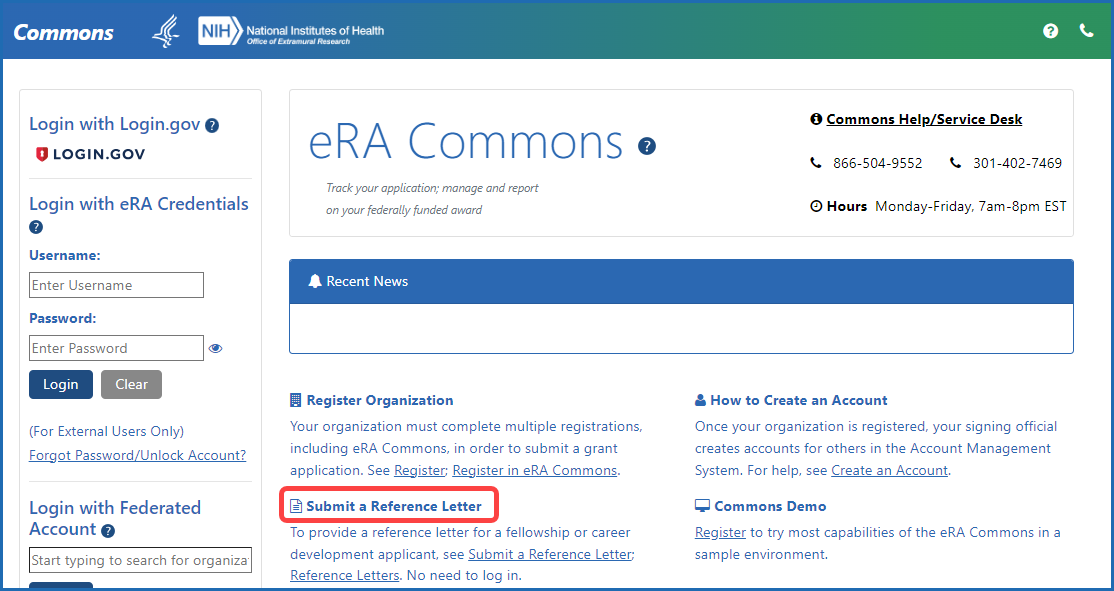This screenshot has height=591, width=1114.
Task: Click the phone icon in header
Action: (x=1086, y=31)
